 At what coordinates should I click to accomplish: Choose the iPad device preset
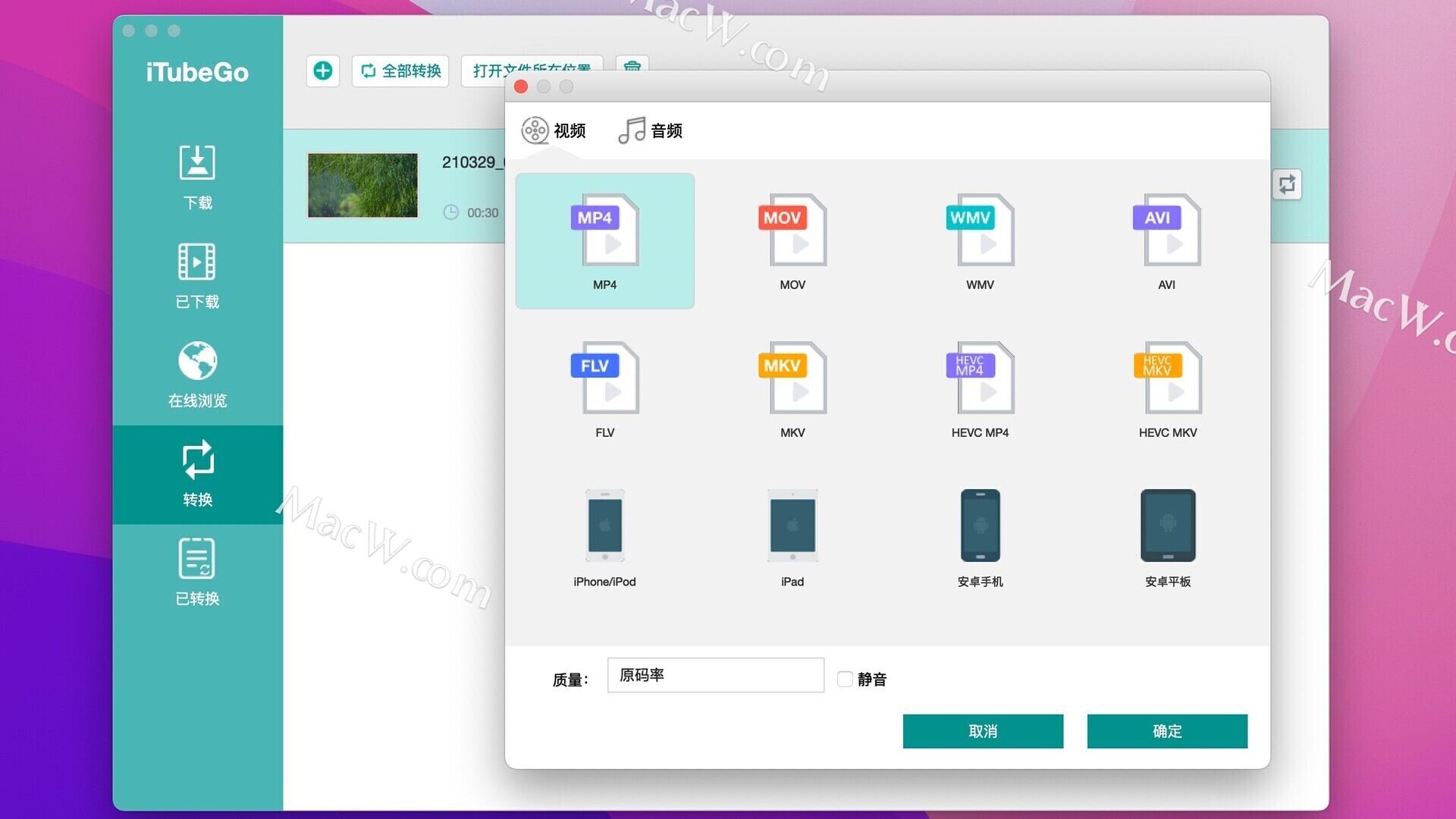[x=792, y=538]
